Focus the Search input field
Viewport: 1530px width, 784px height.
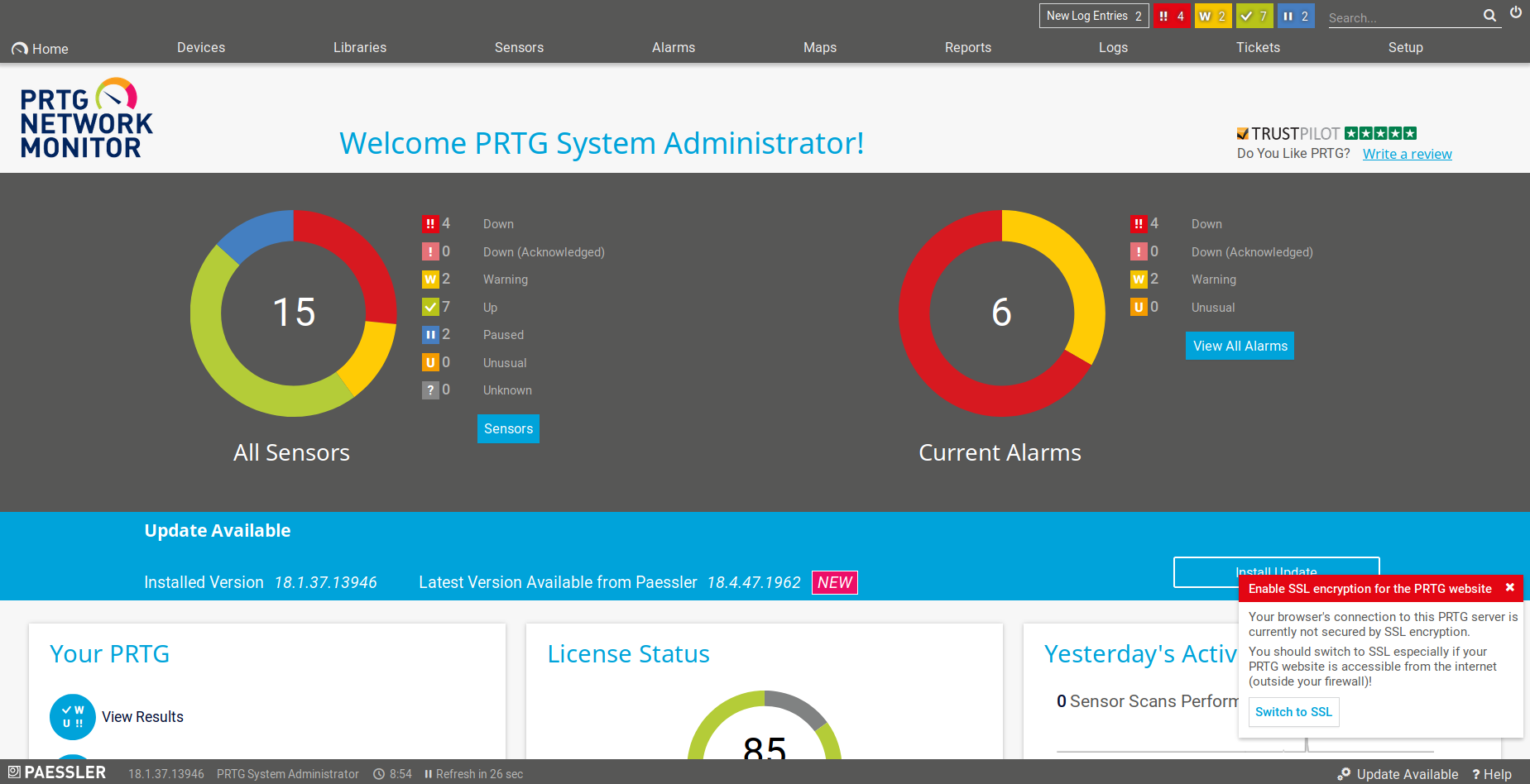click(x=1403, y=17)
